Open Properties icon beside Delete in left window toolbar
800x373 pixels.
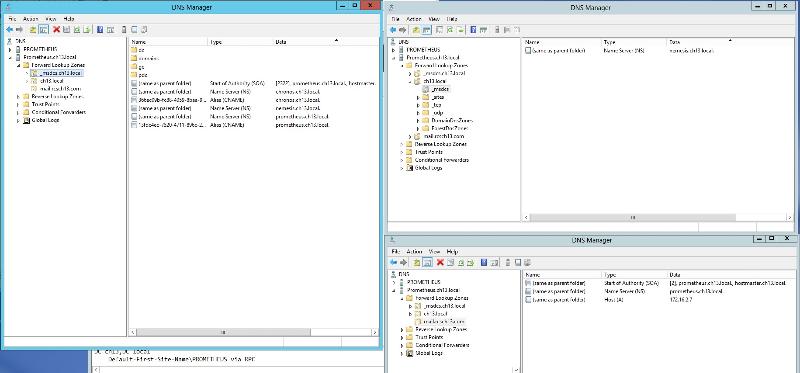click(66, 30)
